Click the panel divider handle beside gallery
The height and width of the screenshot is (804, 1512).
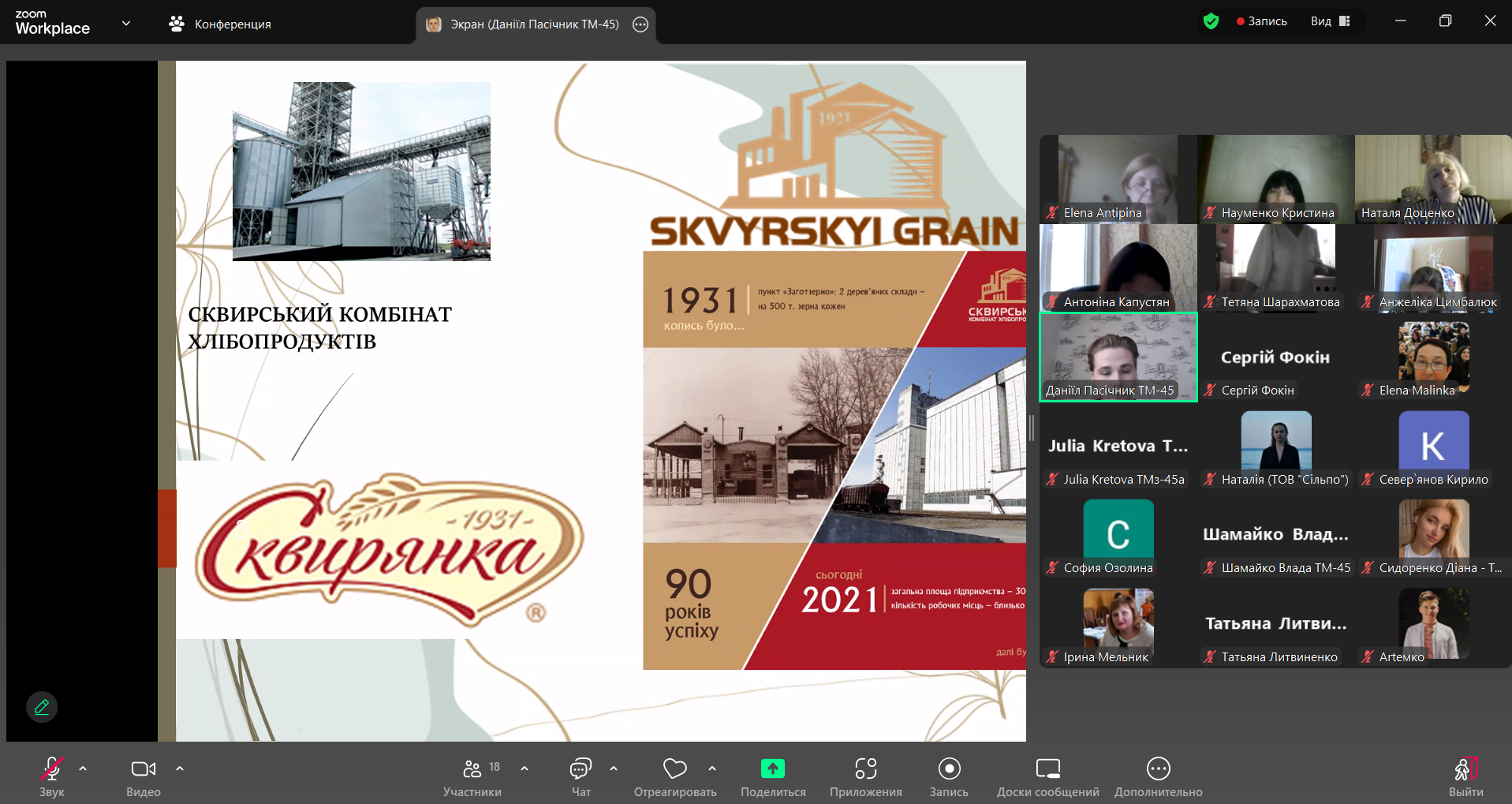pos(1032,428)
